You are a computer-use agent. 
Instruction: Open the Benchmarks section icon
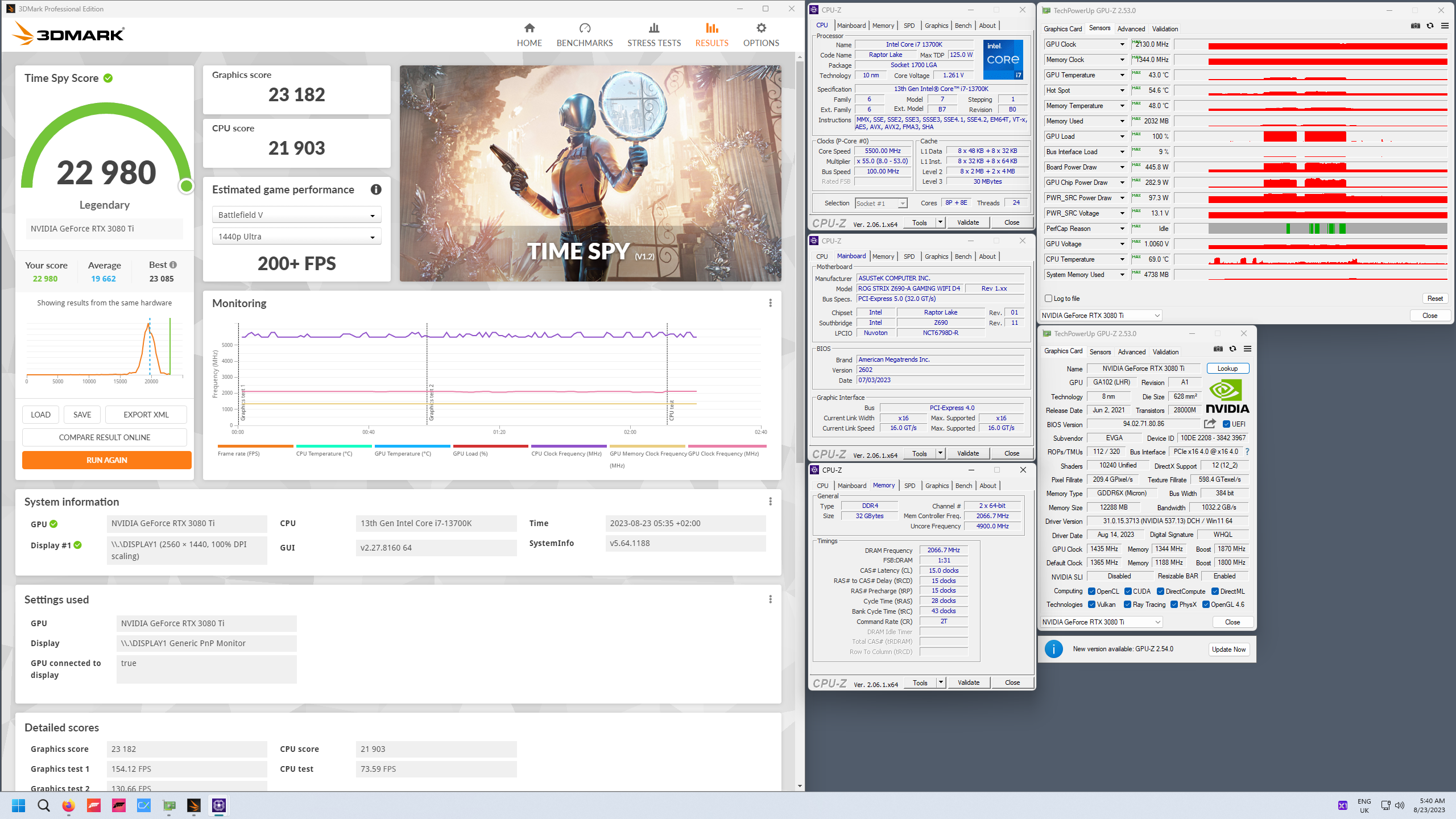click(585, 28)
